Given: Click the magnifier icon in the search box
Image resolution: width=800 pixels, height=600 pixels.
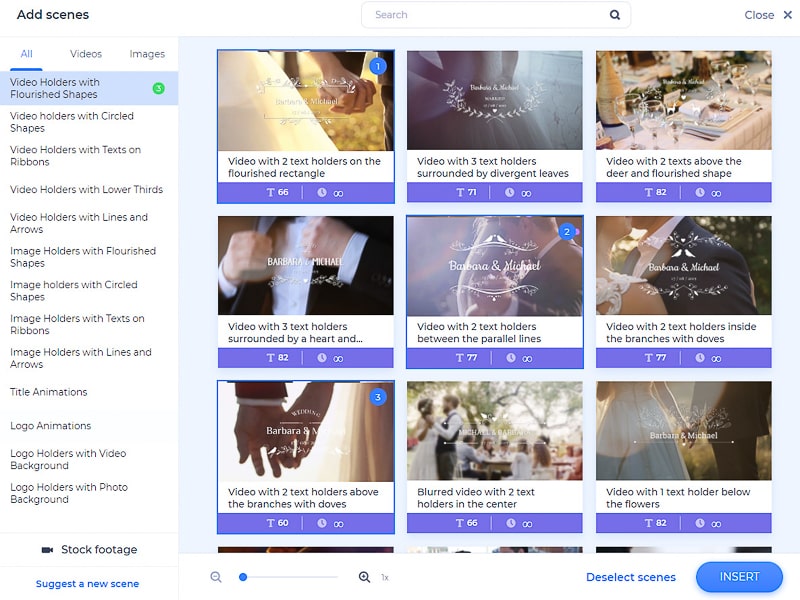Looking at the screenshot, I should point(615,15).
